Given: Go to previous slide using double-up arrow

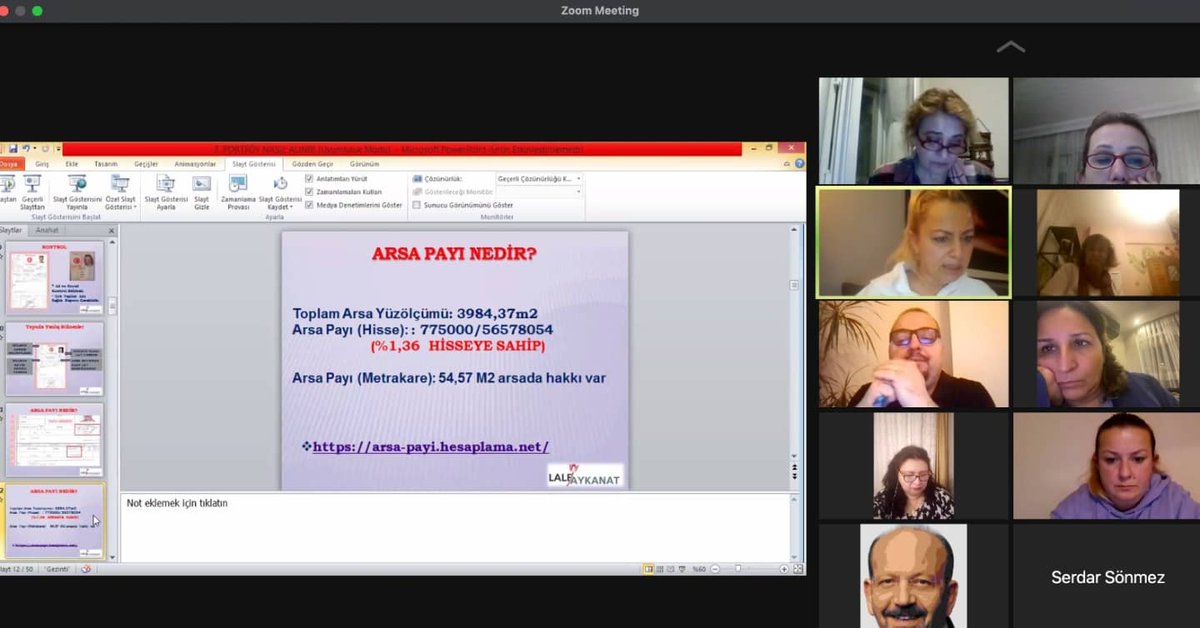Looking at the screenshot, I should click(795, 465).
